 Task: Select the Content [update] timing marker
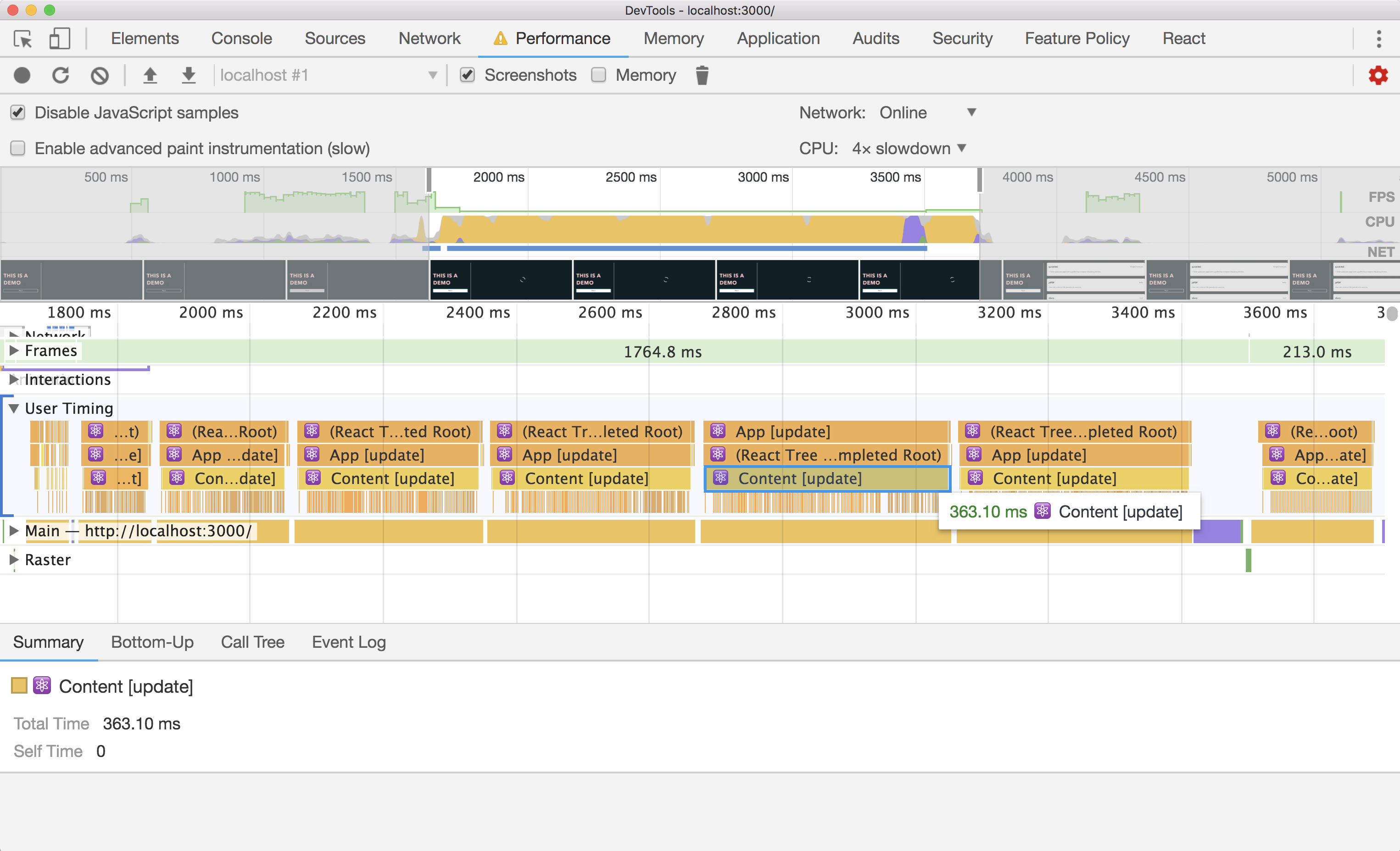point(827,478)
